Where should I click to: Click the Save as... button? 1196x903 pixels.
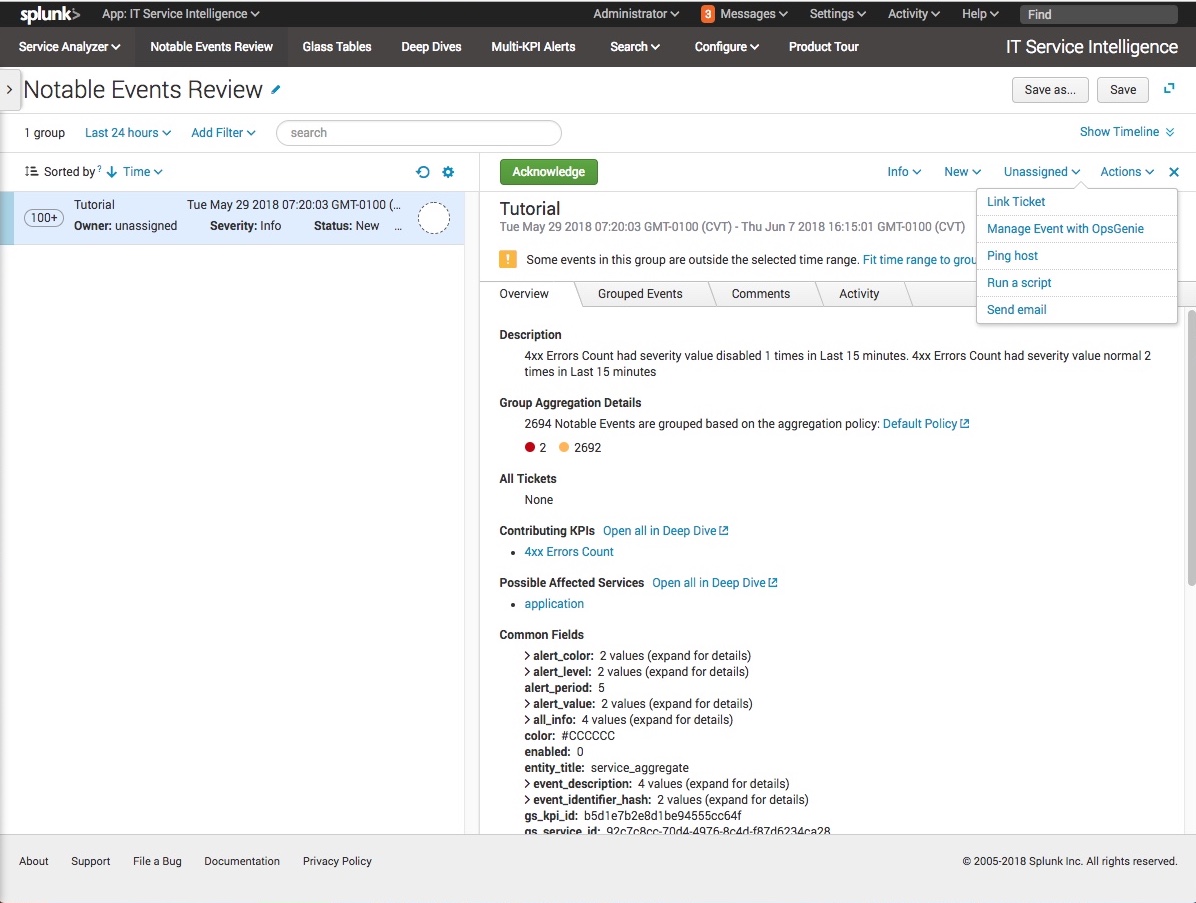pyautogui.click(x=1050, y=89)
